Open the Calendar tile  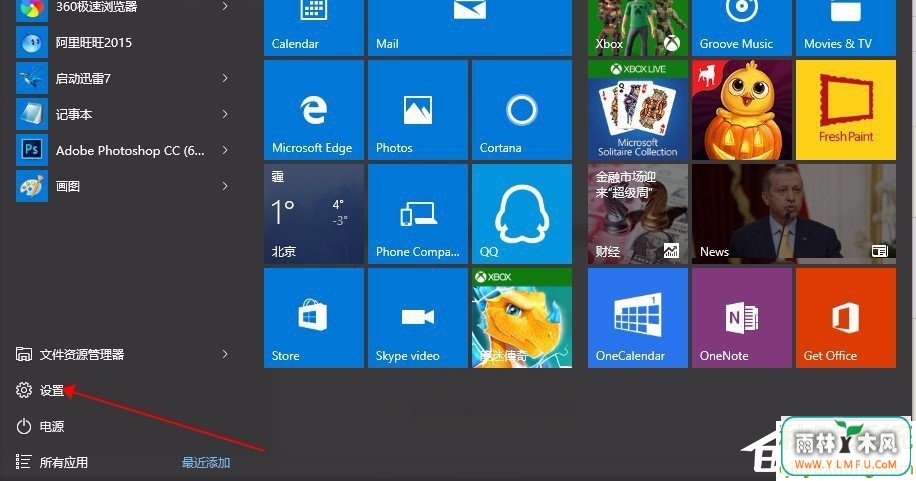[x=314, y=27]
